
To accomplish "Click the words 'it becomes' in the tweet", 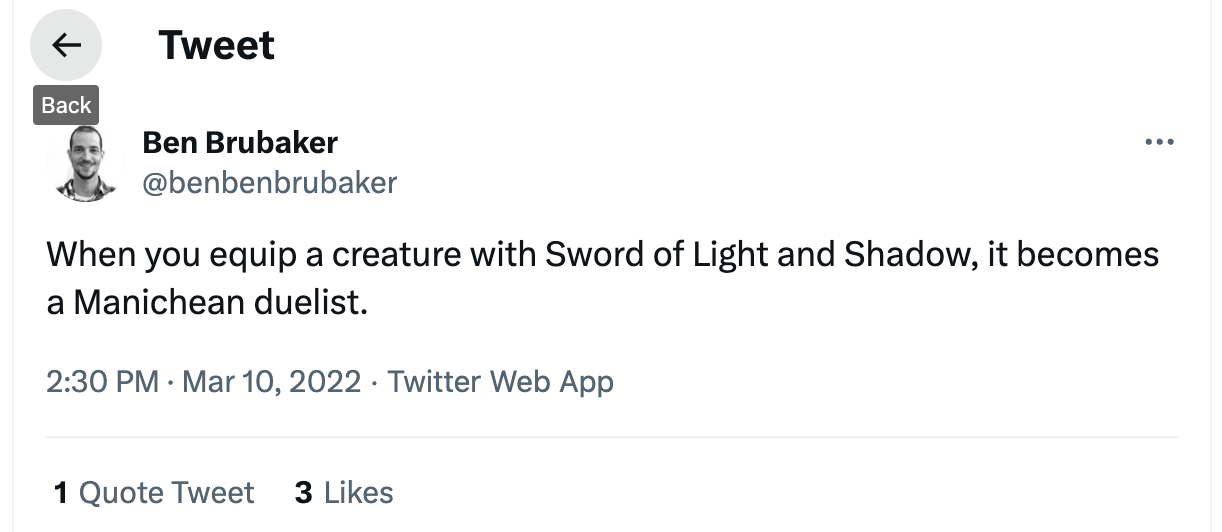I will 1073,255.
